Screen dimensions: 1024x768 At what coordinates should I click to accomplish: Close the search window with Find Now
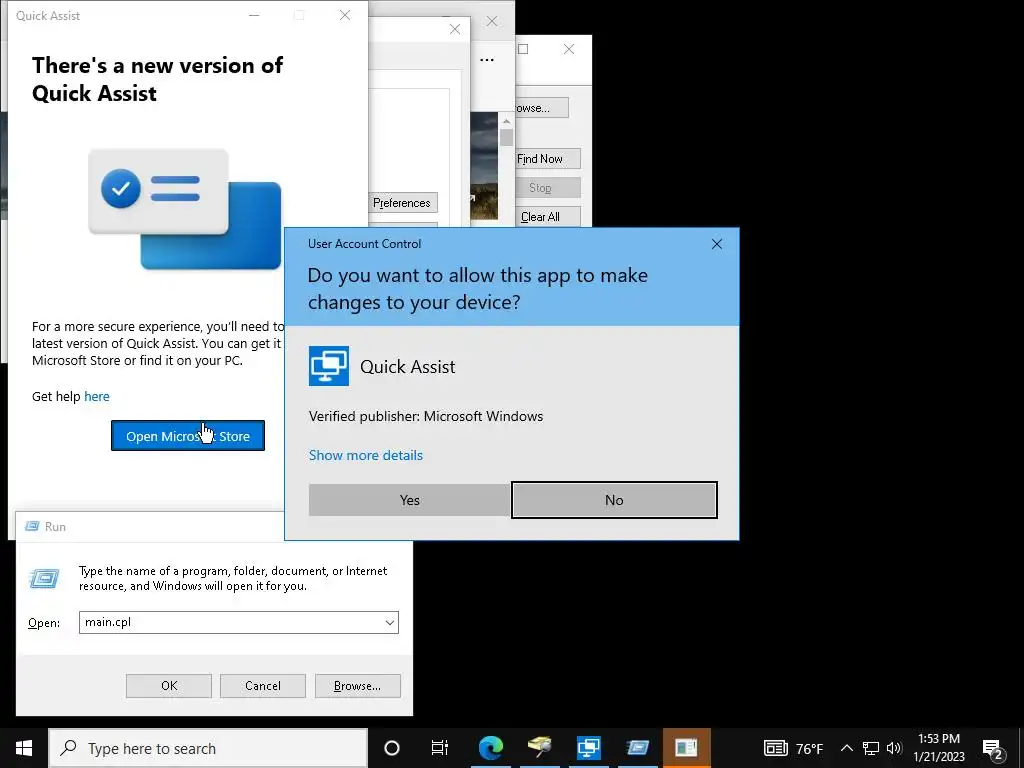(x=569, y=49)
